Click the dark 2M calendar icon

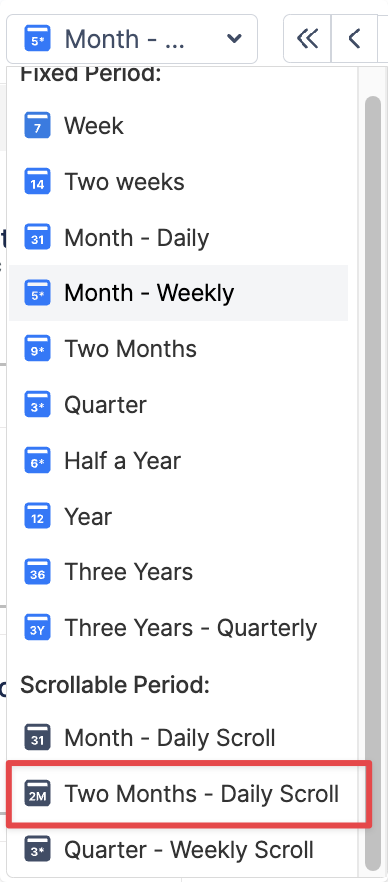coord(38,794)
